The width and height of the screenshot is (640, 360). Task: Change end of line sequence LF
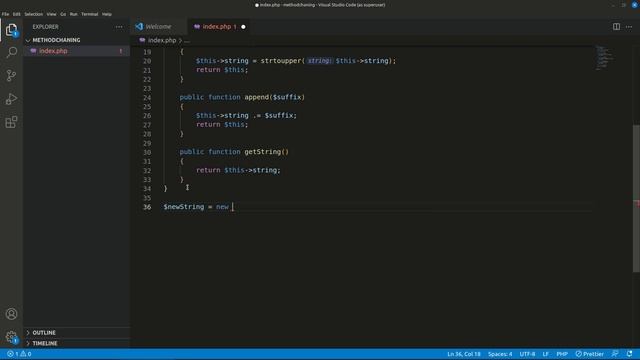[546, 354]
